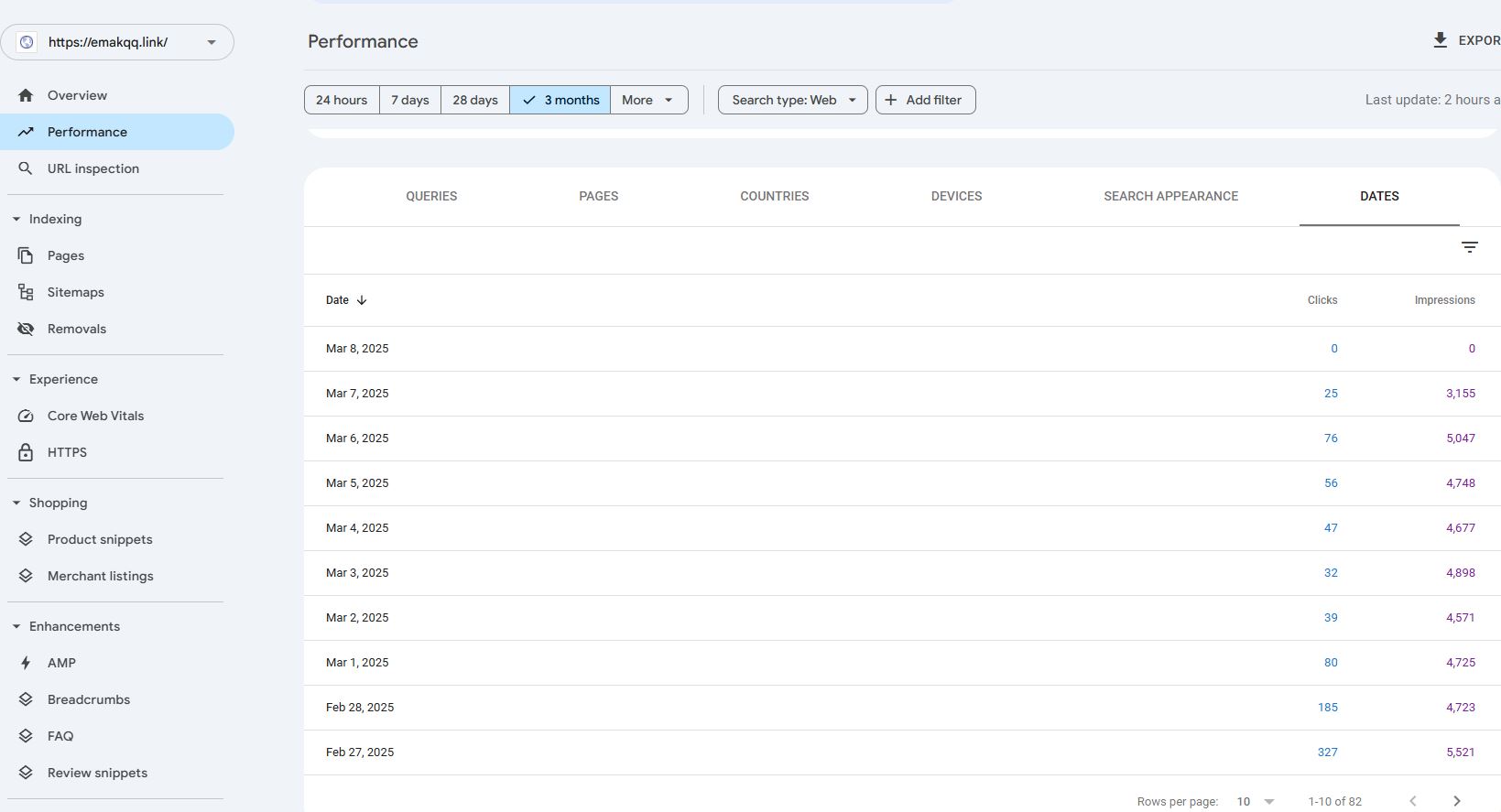The image size is (1501, 812).
Task: Click the Core Web Vitals gauge icon
Action: [26, 416]
